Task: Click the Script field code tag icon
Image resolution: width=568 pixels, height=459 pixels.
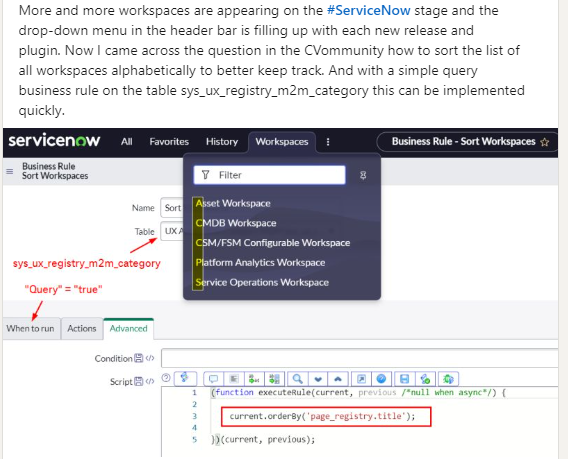Action: tap(150, 381)
